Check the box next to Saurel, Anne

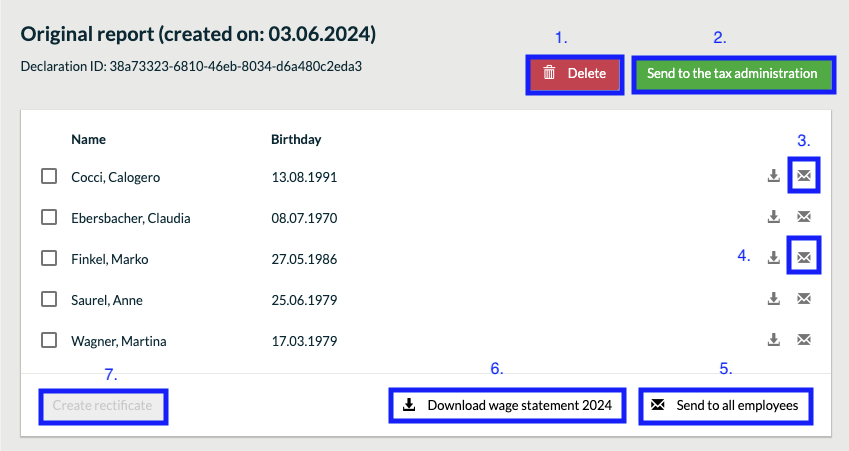(49, 299)
